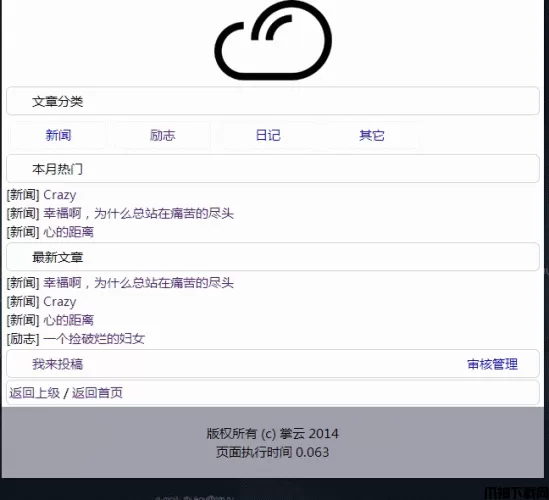Open 一个捡破烂的妇女 article

click(x=94, y=339)
